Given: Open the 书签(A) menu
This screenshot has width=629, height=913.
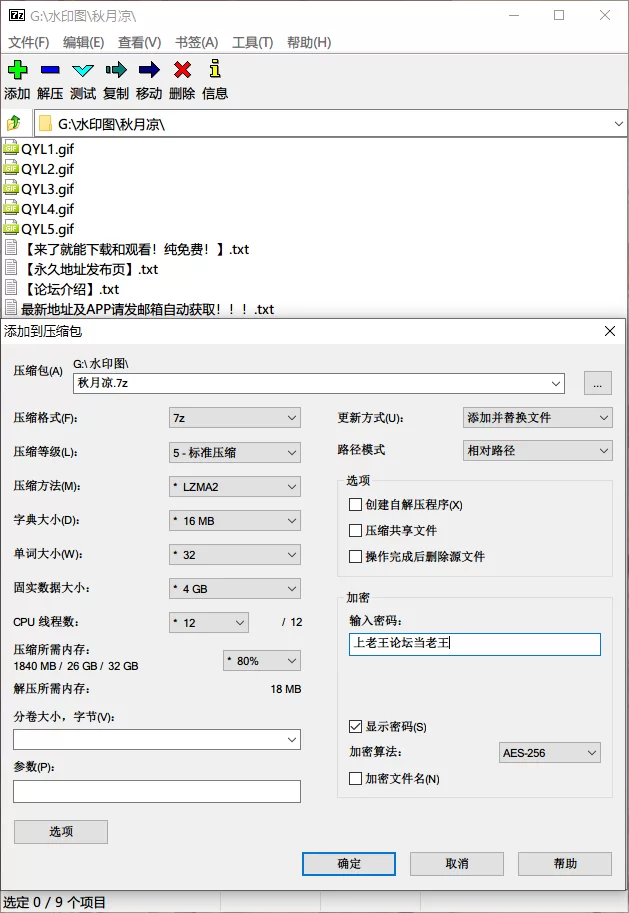Looking at the screenshot, I should pyautogui.click(x=197, y=43).
